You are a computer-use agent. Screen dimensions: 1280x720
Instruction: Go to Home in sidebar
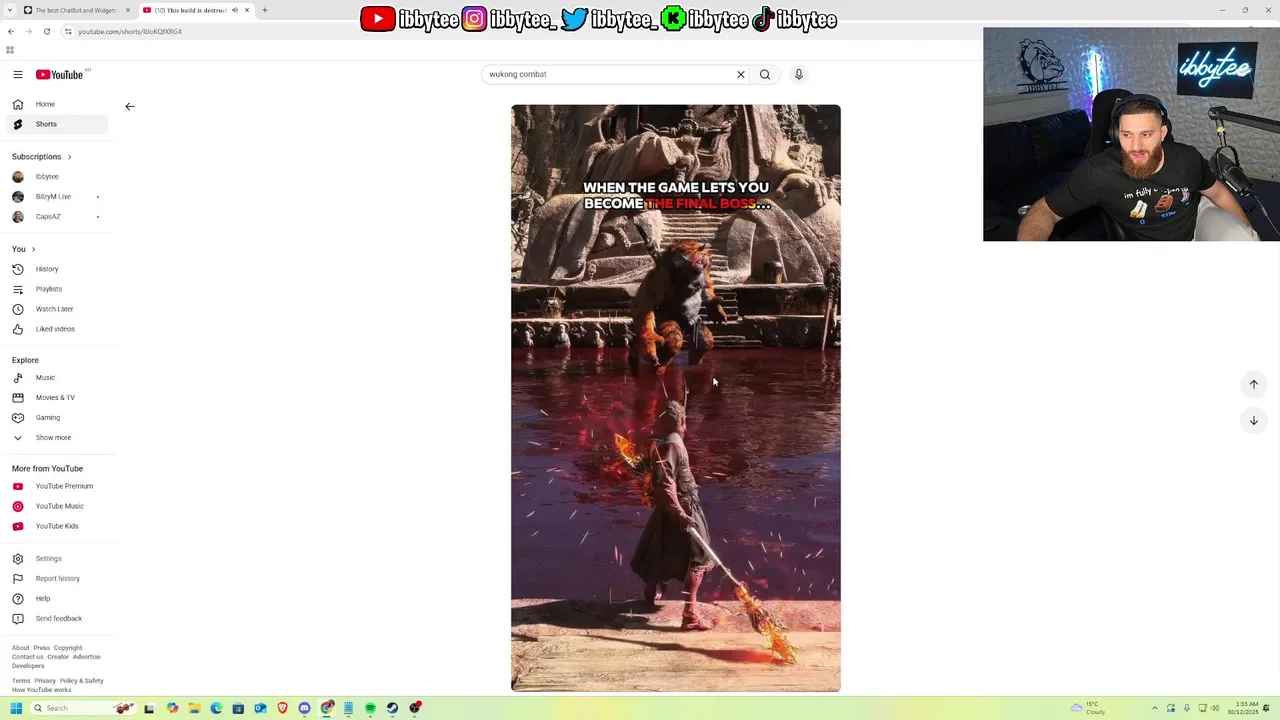tap(57, 104)
